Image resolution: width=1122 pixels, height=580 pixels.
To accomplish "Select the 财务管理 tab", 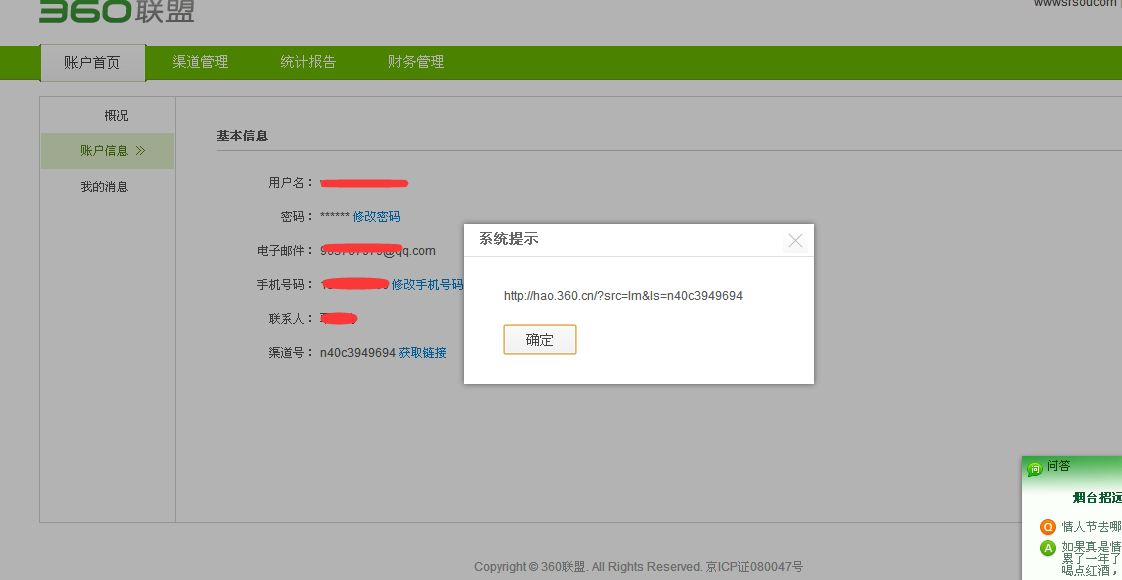I will point(416,62).
